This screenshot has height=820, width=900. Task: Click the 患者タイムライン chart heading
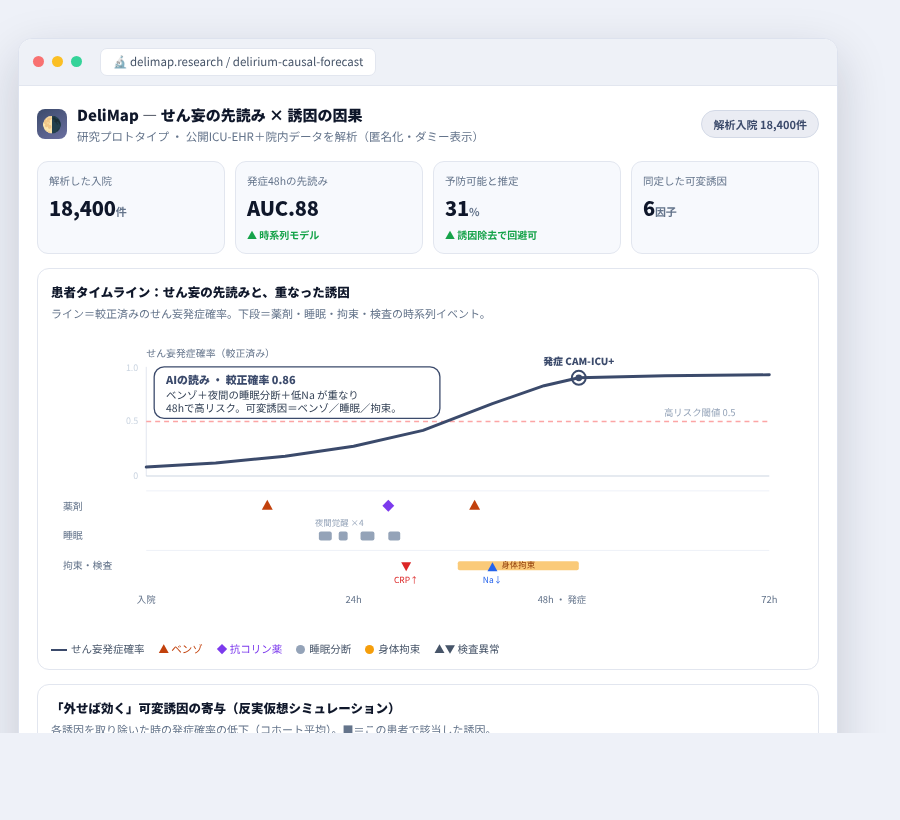(200, 292)
